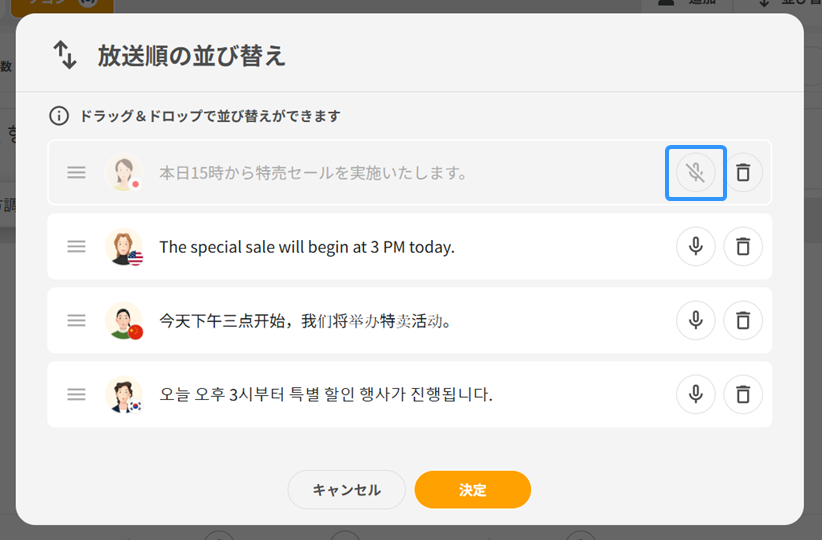This screenshot has width=822, height=540.
Task: Confirm order with the 決定 button
Action: (472, 490)
